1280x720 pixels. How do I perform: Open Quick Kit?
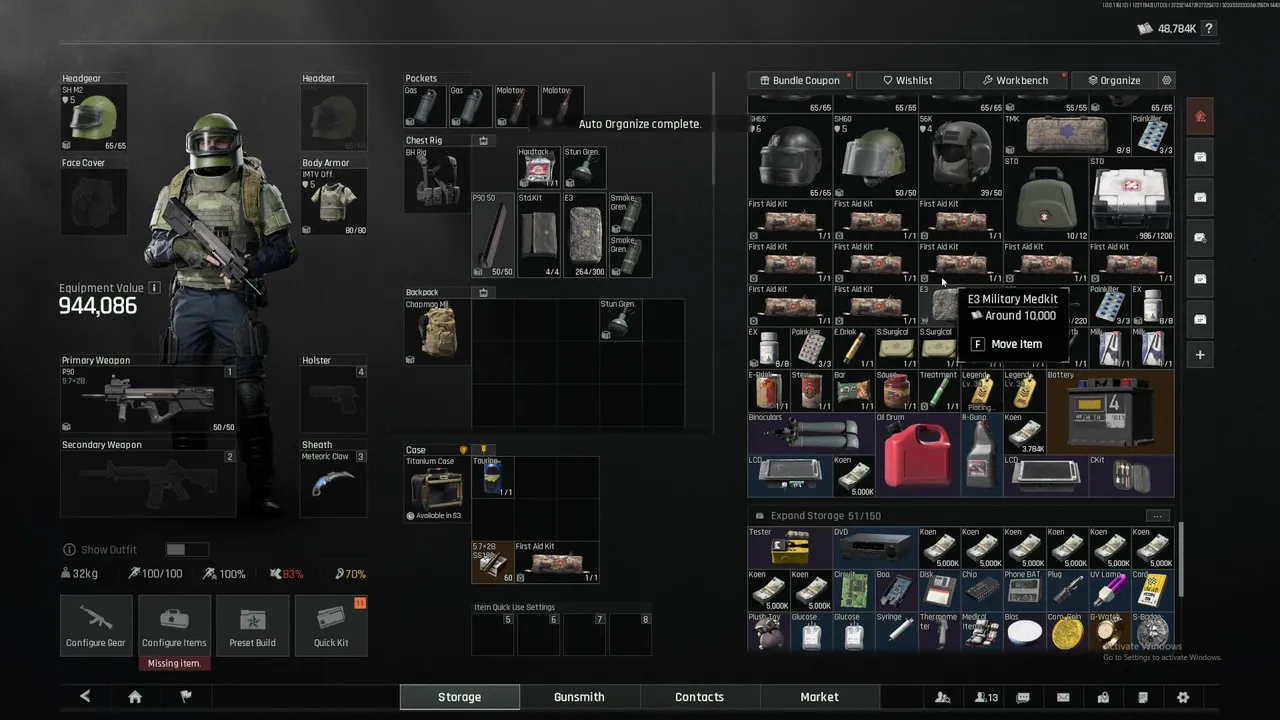click(x=331, y=626)
